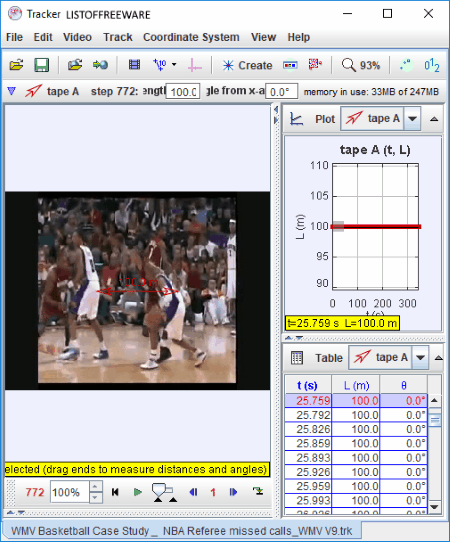Open the Track Control icon
This screenshot has height=542, width=450.
click(x=290, y=65)
